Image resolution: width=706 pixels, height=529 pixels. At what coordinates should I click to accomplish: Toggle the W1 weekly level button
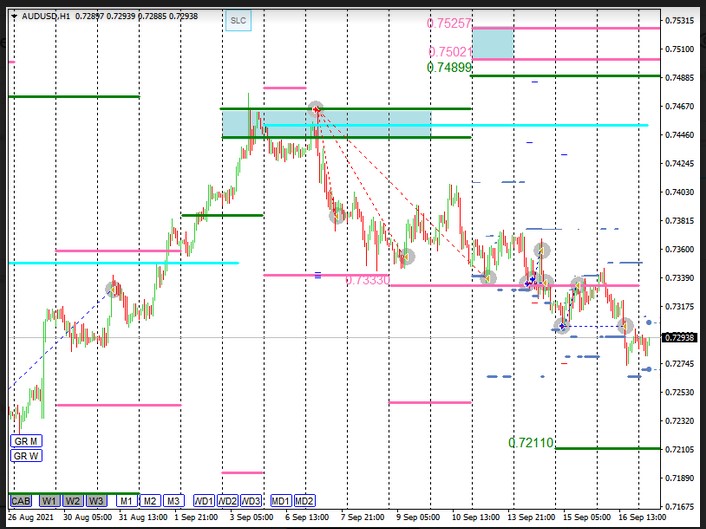pyautogui.click(x=49, y=500)
